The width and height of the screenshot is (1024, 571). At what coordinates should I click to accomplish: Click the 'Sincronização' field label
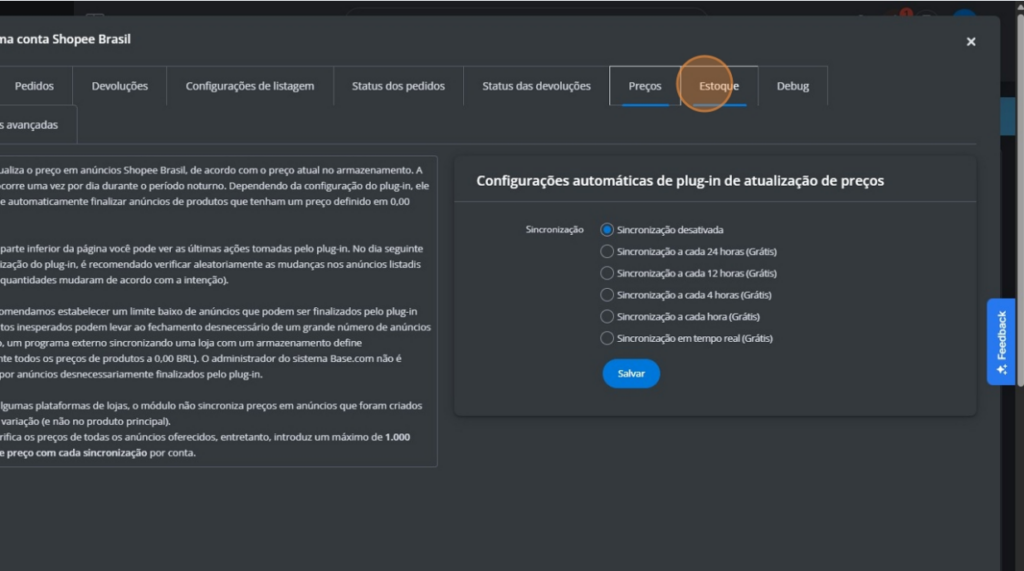pyautogui.click(x=554, y=230)
